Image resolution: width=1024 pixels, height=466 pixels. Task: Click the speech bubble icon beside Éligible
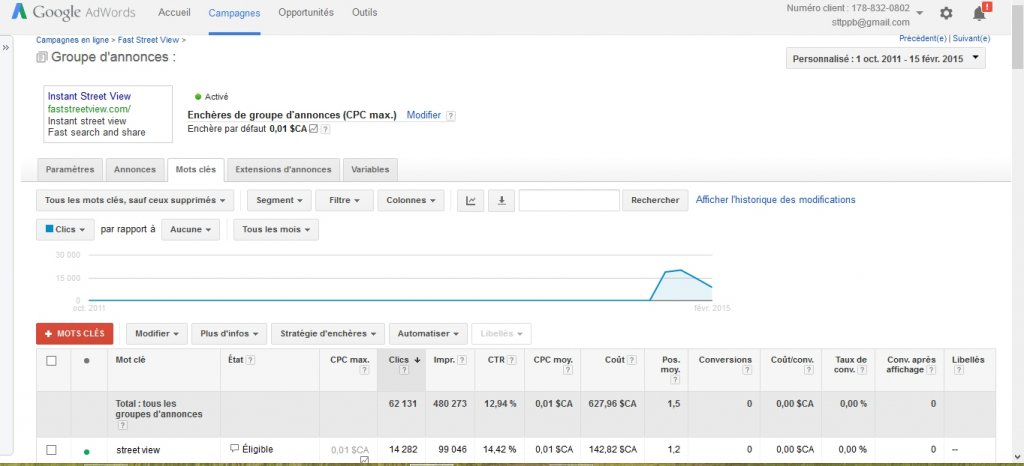(x=234, y=449)
